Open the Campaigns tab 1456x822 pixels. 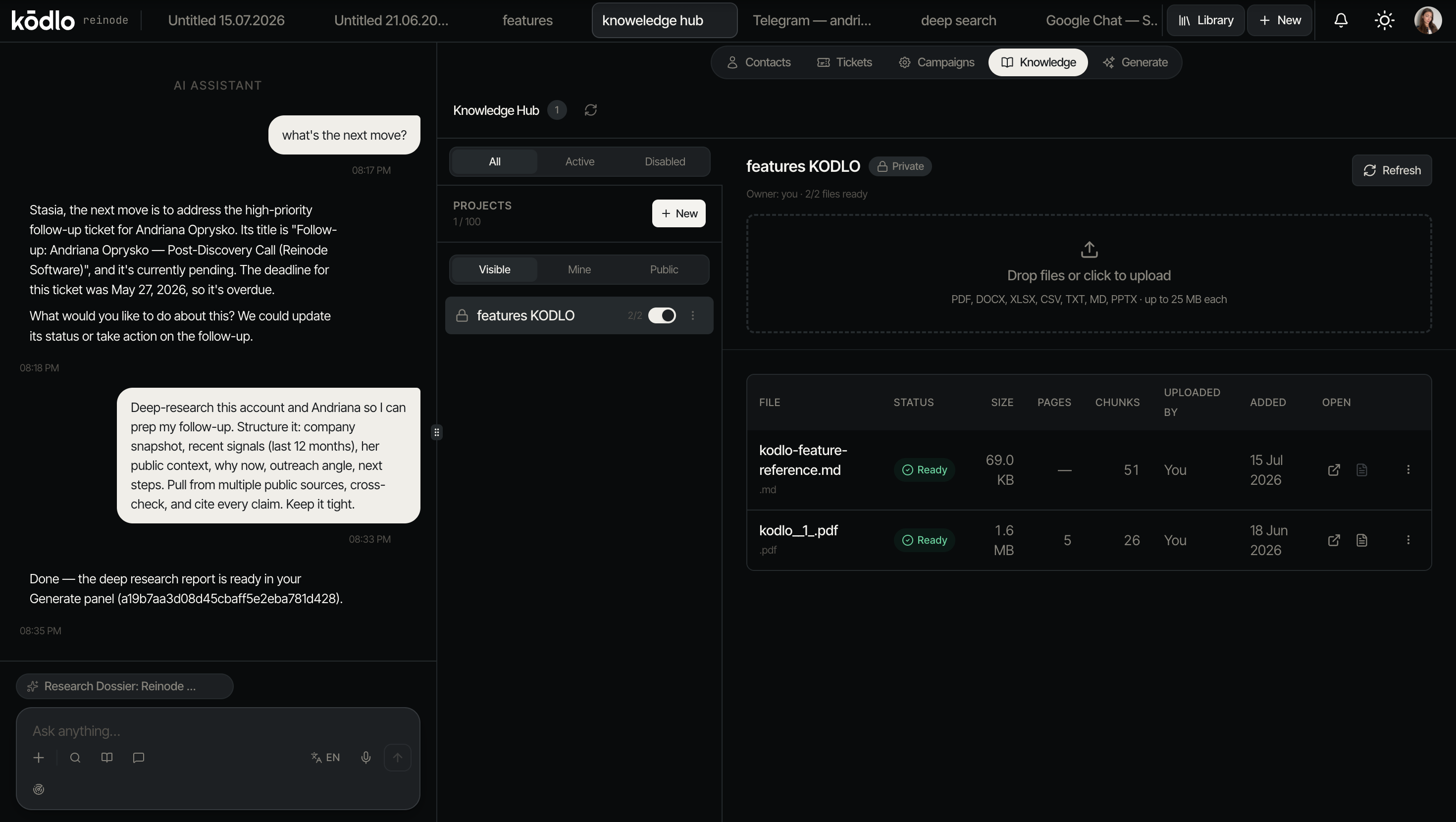click(936, 62)
